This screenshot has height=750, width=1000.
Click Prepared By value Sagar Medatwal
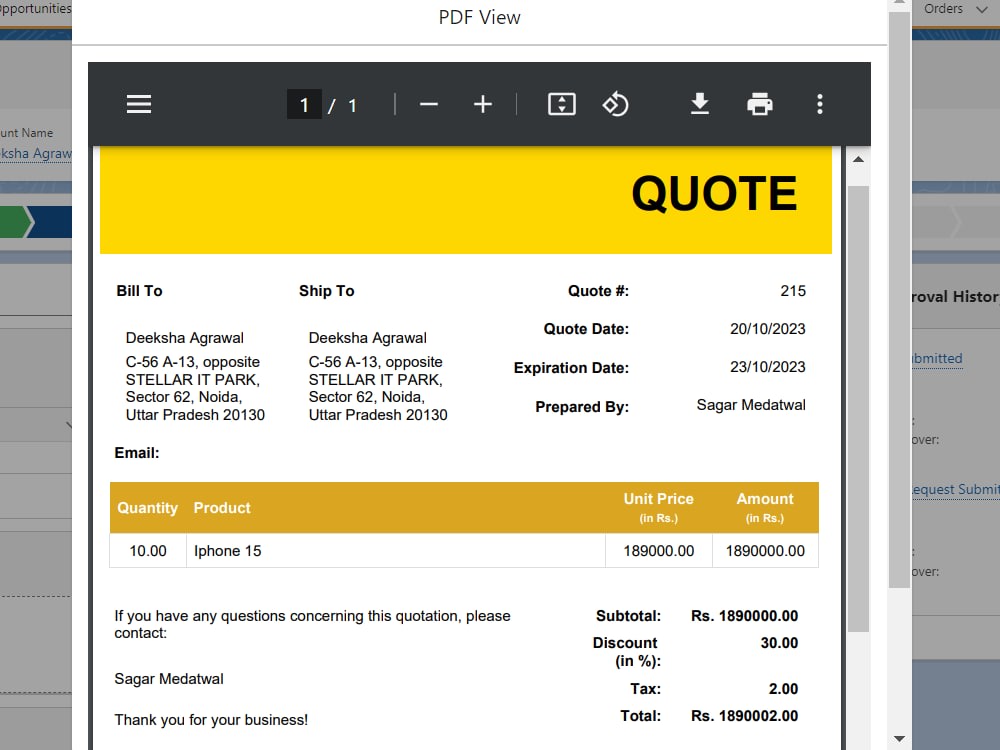pyautogui.click(x=751, y=405)
